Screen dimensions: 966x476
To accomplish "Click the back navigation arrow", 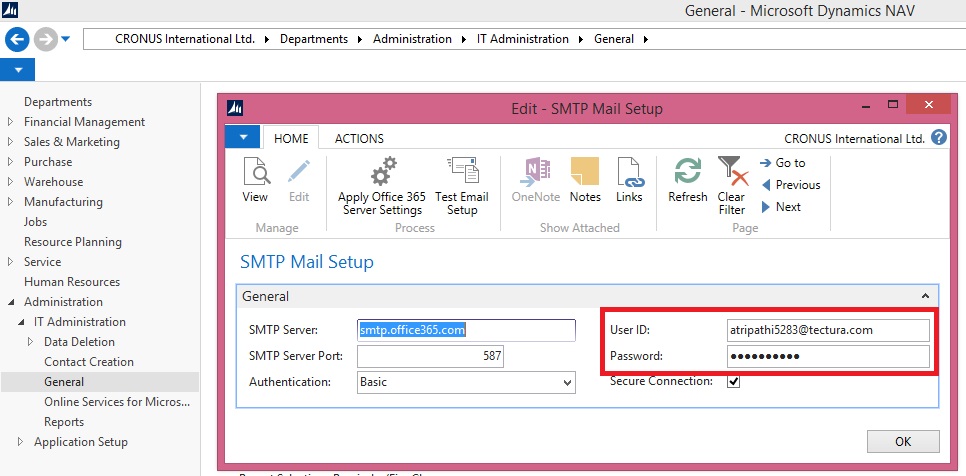I will tap(17, 40).
